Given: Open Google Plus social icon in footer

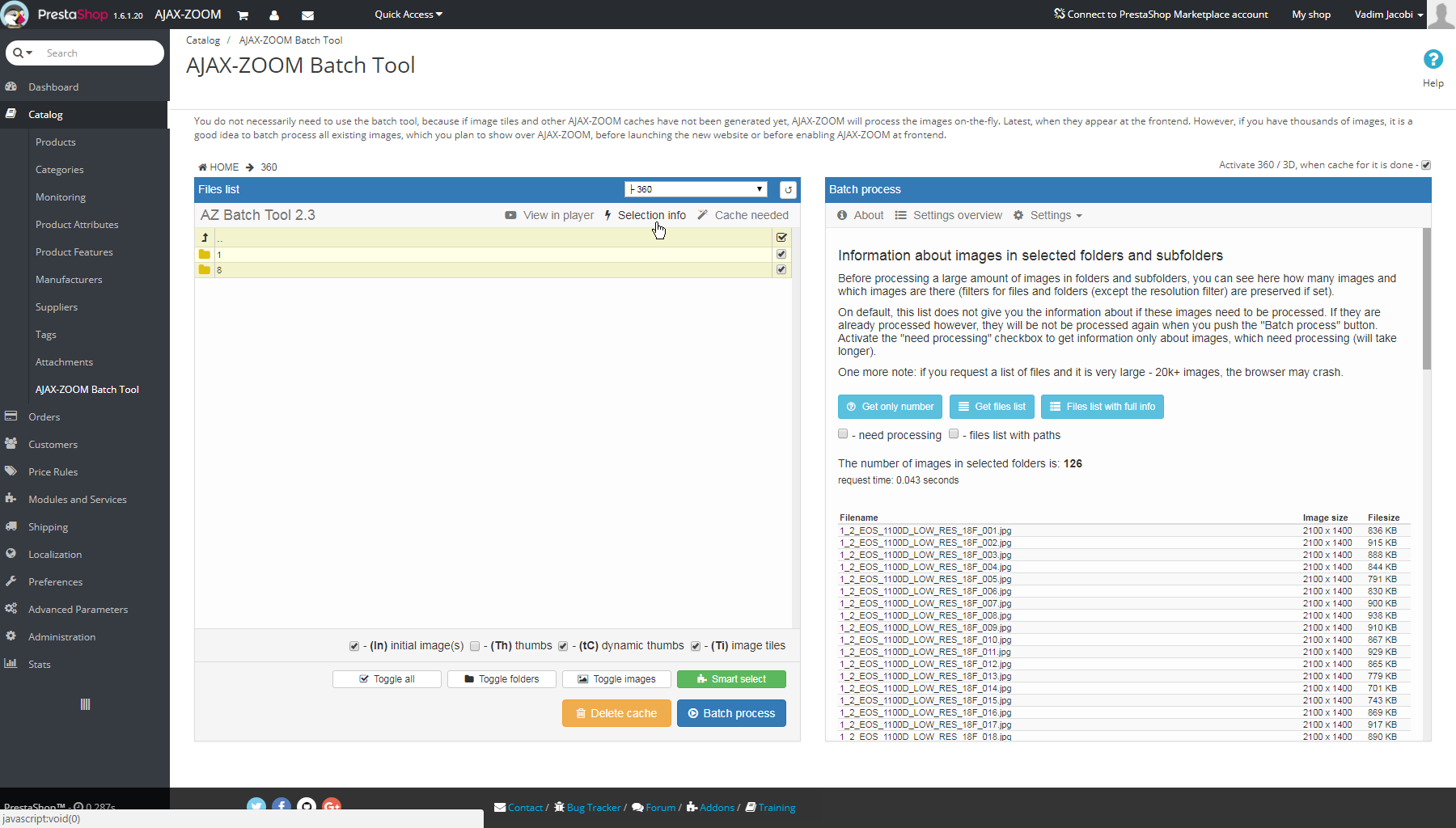Looking at the screenshot, I should pyautogui.click(x=332, y=806).
